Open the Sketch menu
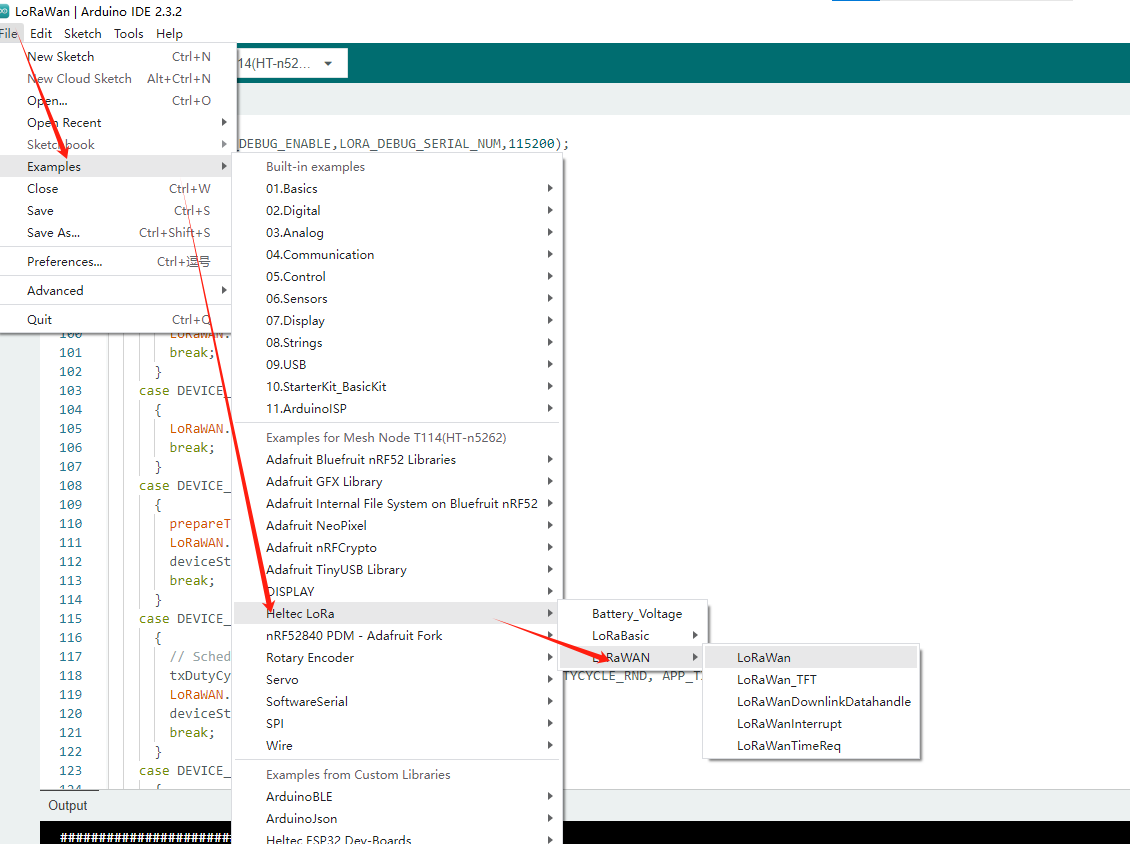Viewport: 1130px width, 844px height. click(x=83, y=33)
